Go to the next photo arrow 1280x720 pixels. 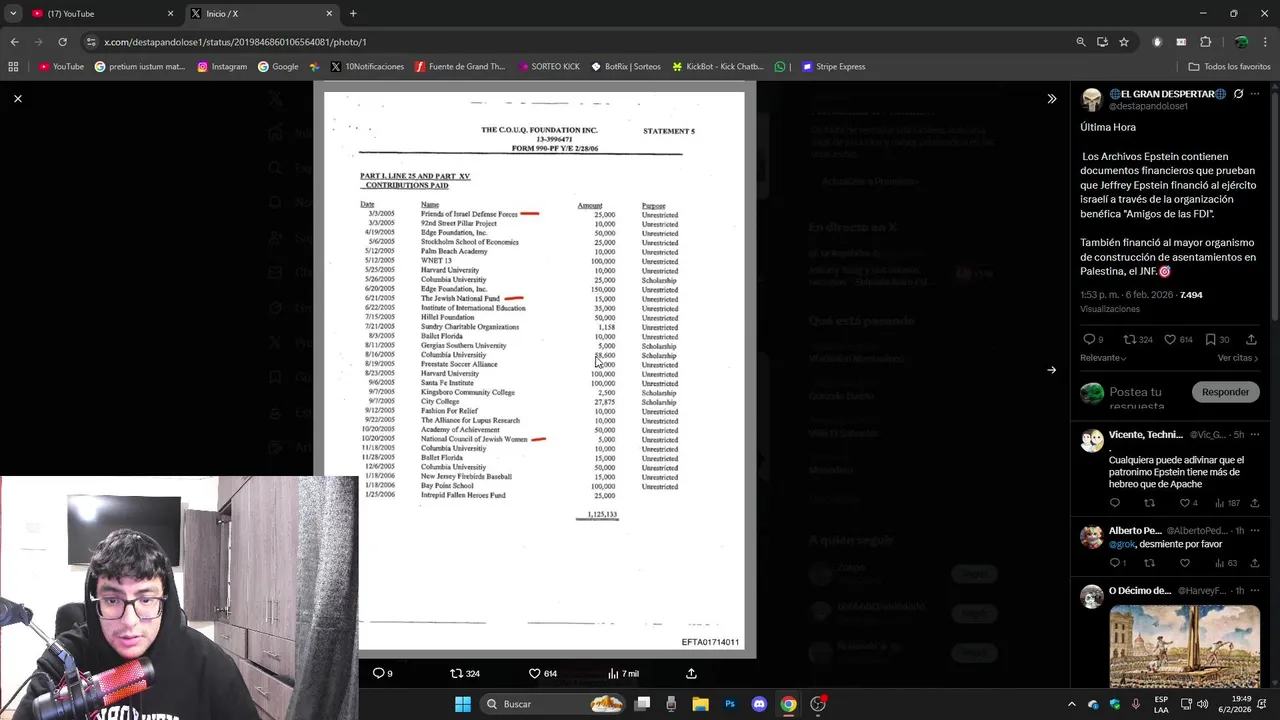1051,370
